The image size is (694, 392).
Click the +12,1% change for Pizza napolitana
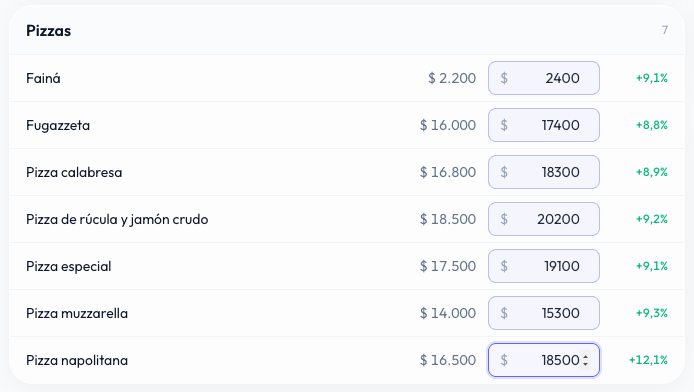pos(648,360)
